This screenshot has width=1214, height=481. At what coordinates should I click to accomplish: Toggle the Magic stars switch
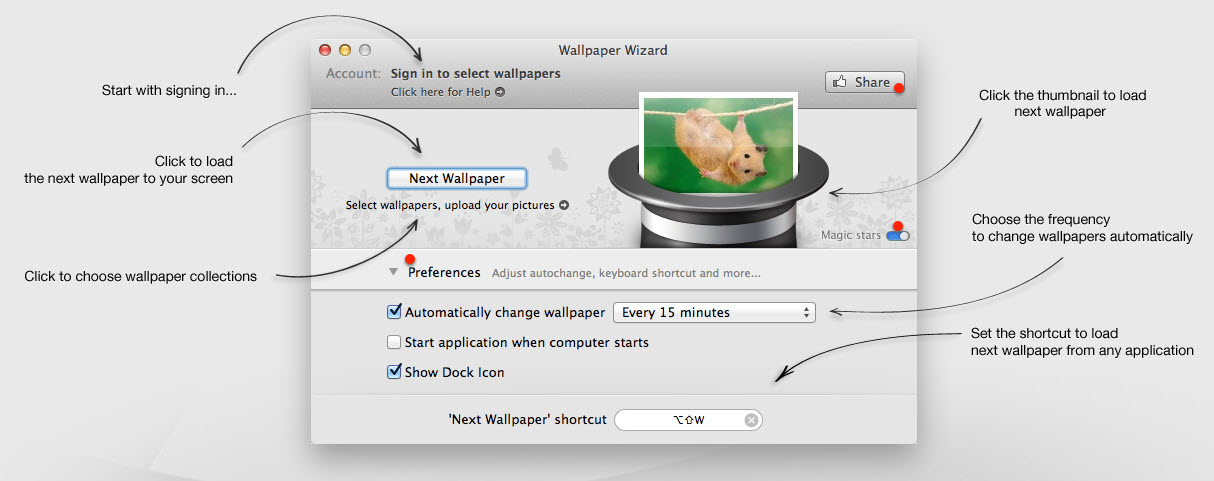[x=897, y=236]
